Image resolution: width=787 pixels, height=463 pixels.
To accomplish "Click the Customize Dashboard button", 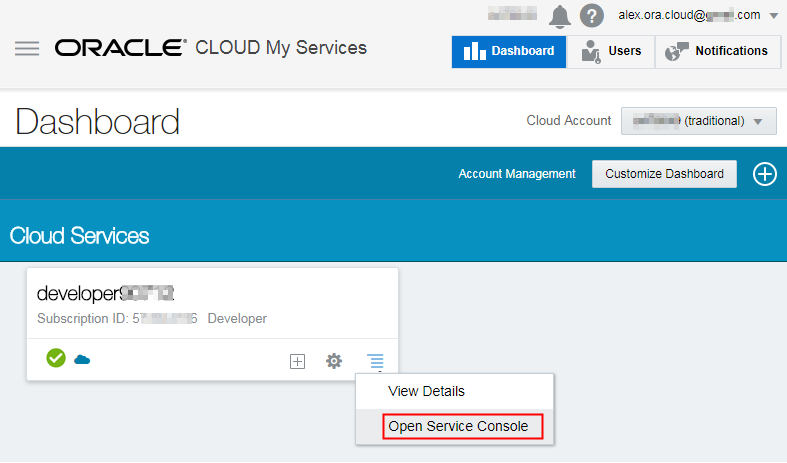I will (664, 174).
